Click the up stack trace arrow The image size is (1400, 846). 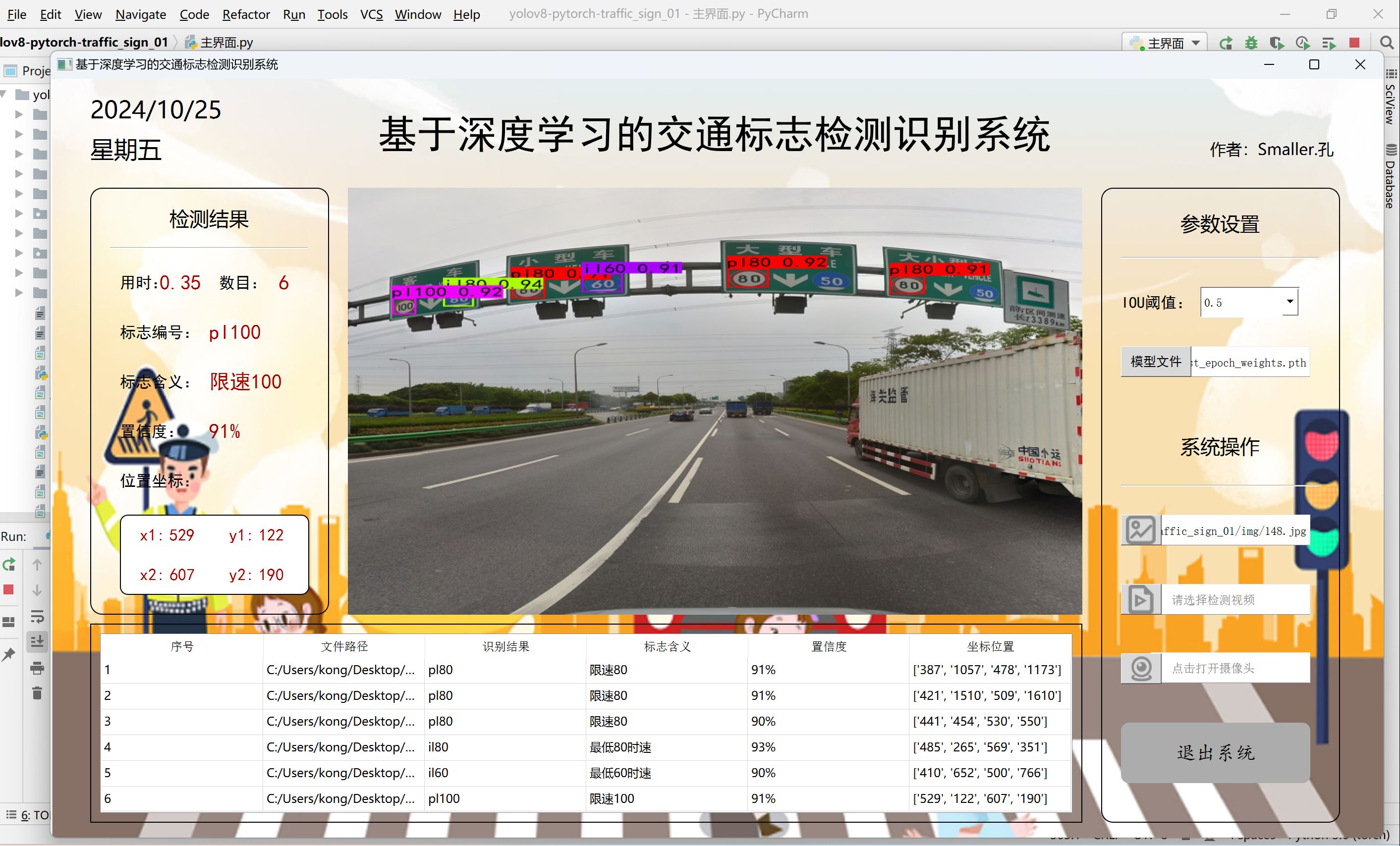pyautogui.click(x=37, y=564)
